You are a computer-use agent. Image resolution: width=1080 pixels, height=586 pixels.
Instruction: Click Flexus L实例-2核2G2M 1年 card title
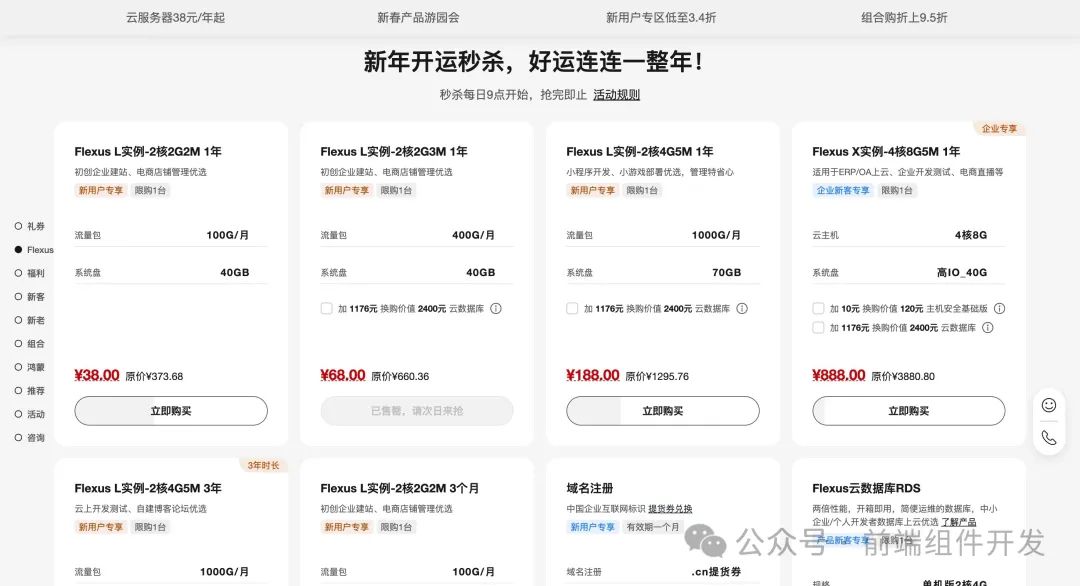[x=148, y=151]
